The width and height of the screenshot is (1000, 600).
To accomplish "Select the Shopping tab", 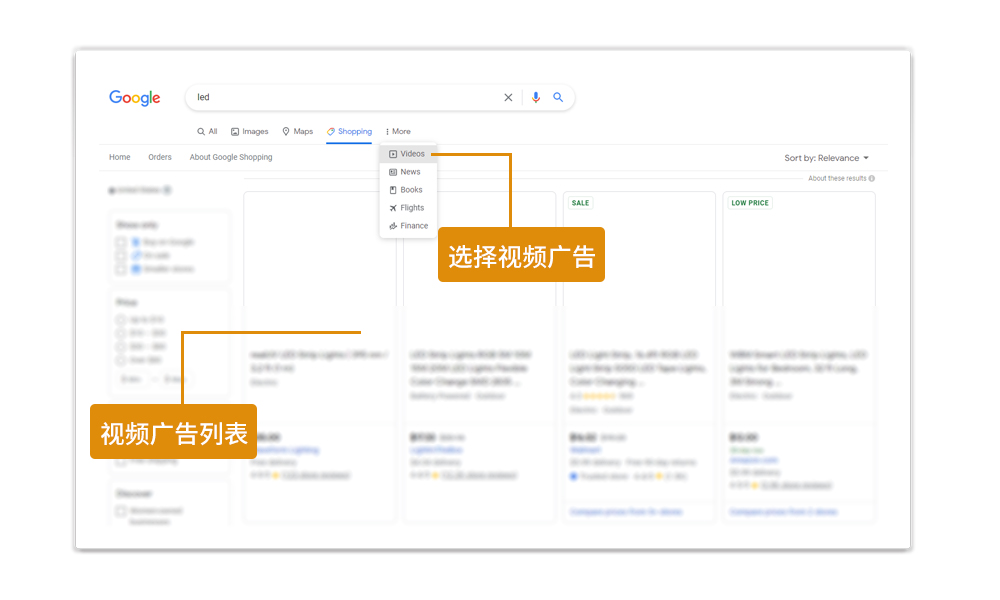I will tap(349, 131).
